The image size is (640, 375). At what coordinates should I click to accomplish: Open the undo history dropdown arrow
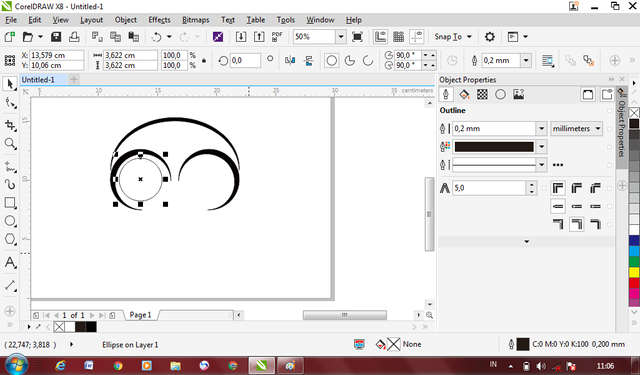tap(169, 37)
